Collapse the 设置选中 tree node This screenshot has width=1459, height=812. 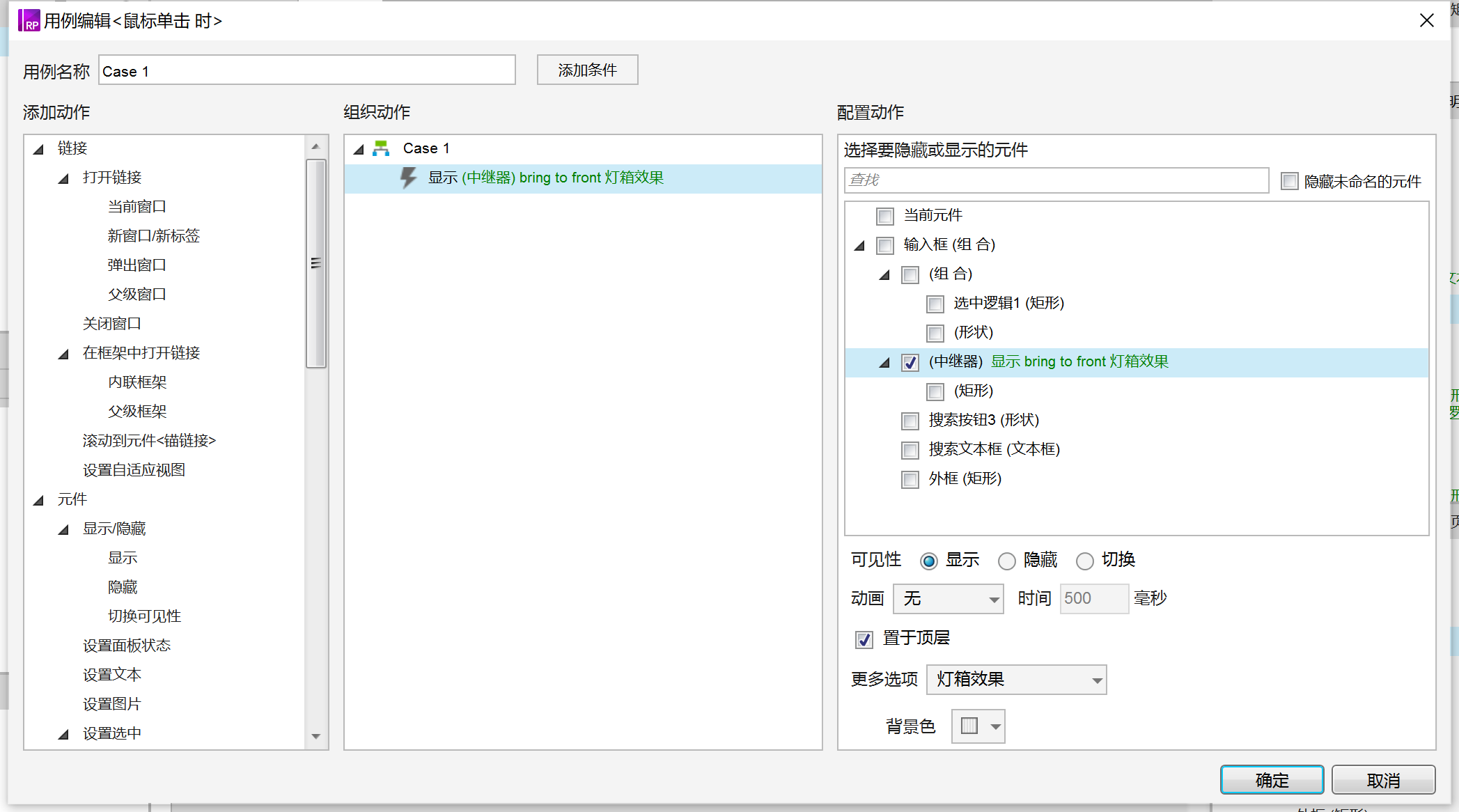point(64,734)
